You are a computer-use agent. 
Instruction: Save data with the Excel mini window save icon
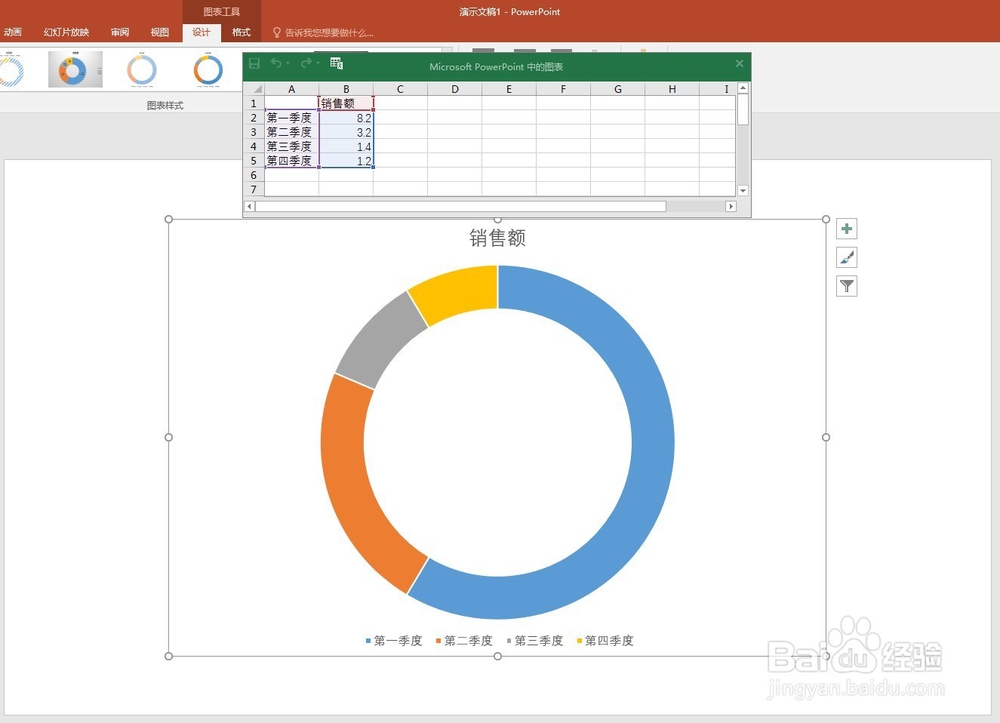pyautogui.click(x=255, y=63)
